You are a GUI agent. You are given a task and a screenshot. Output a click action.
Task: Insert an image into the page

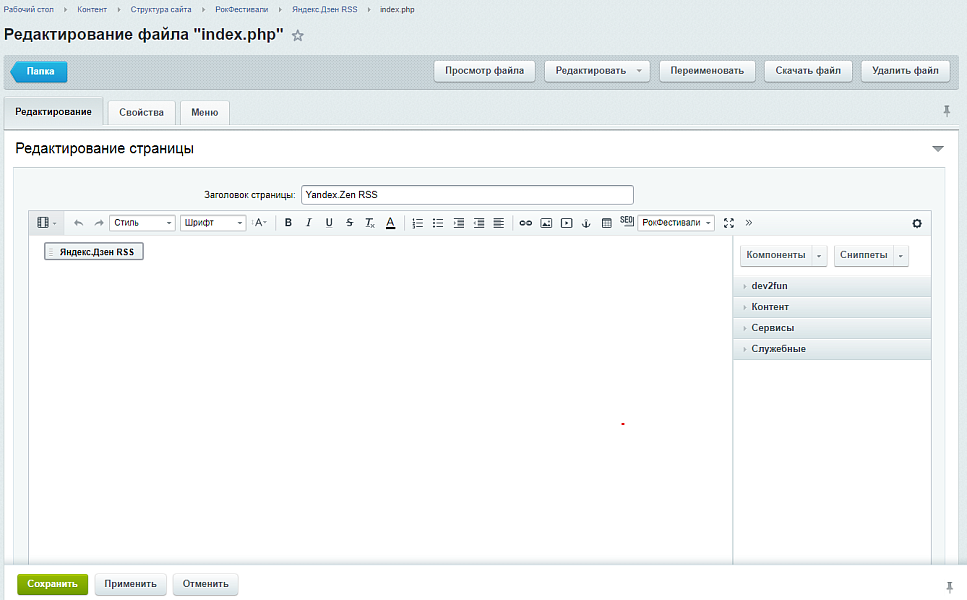coord(546,223)
